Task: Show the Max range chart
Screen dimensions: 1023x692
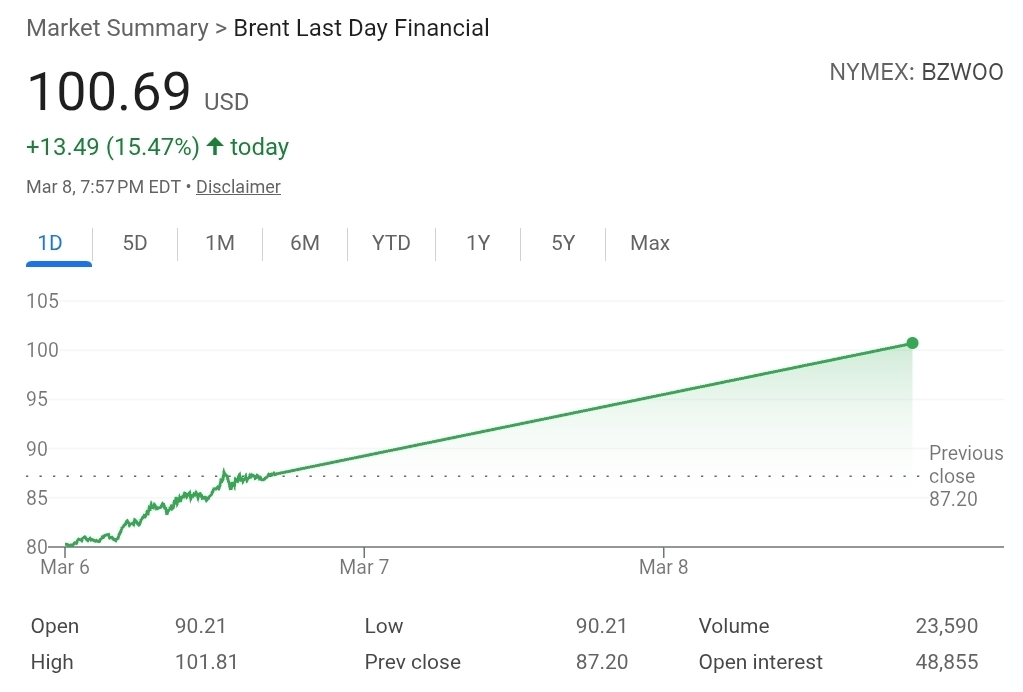Action: tap(650, 243)
